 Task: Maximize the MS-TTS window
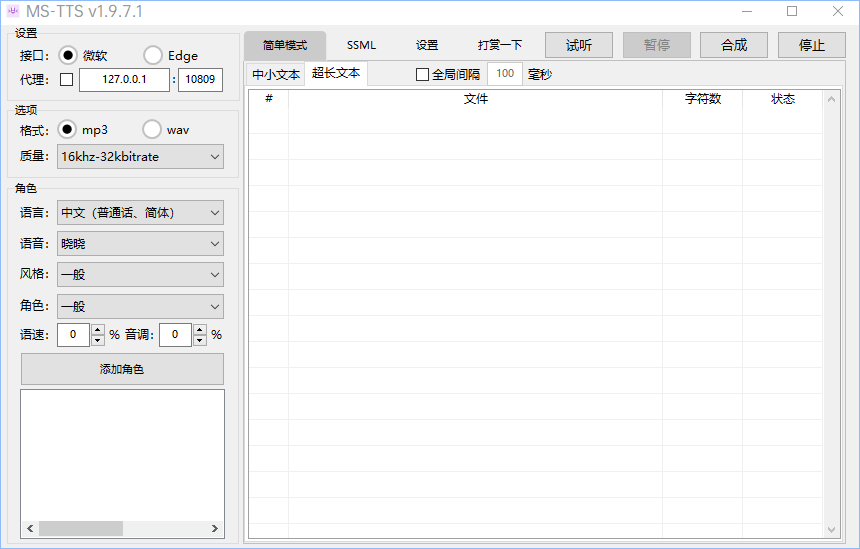[792, 12]
